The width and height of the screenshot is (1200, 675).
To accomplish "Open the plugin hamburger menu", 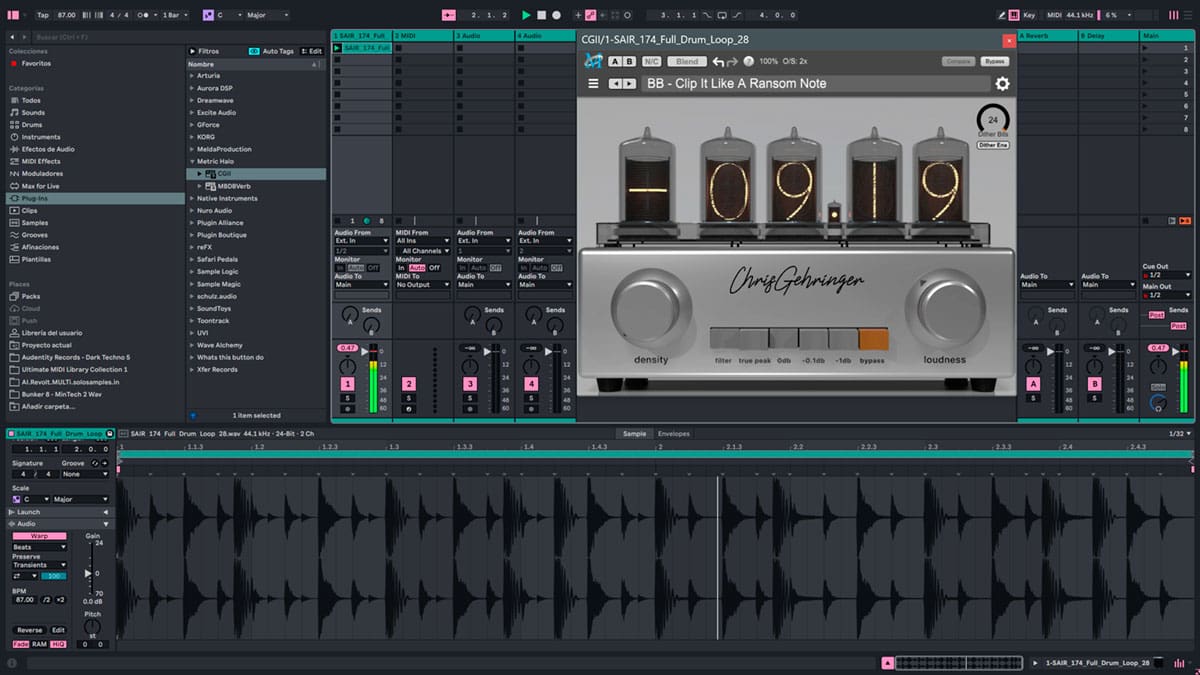I will 593,84.
